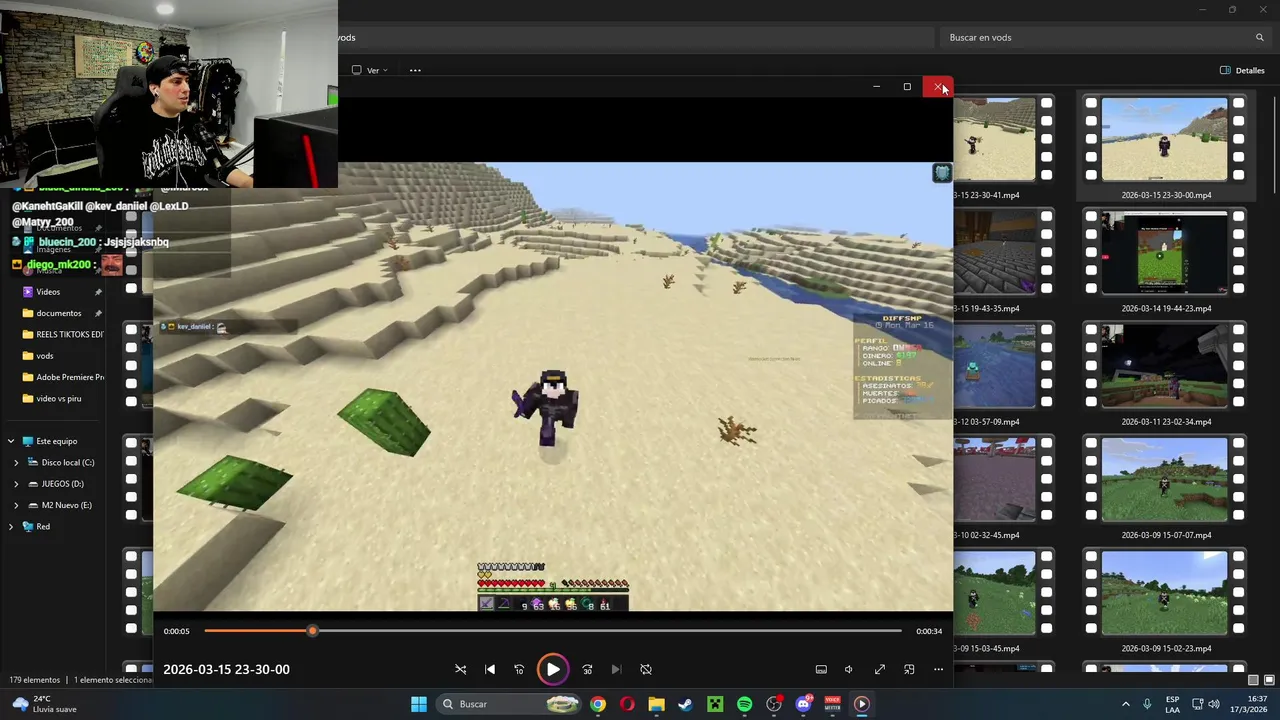Image resolution: width=1280 pixels, height=720 pixels.
Task: Select the Red network item
Action: point(43,526)
